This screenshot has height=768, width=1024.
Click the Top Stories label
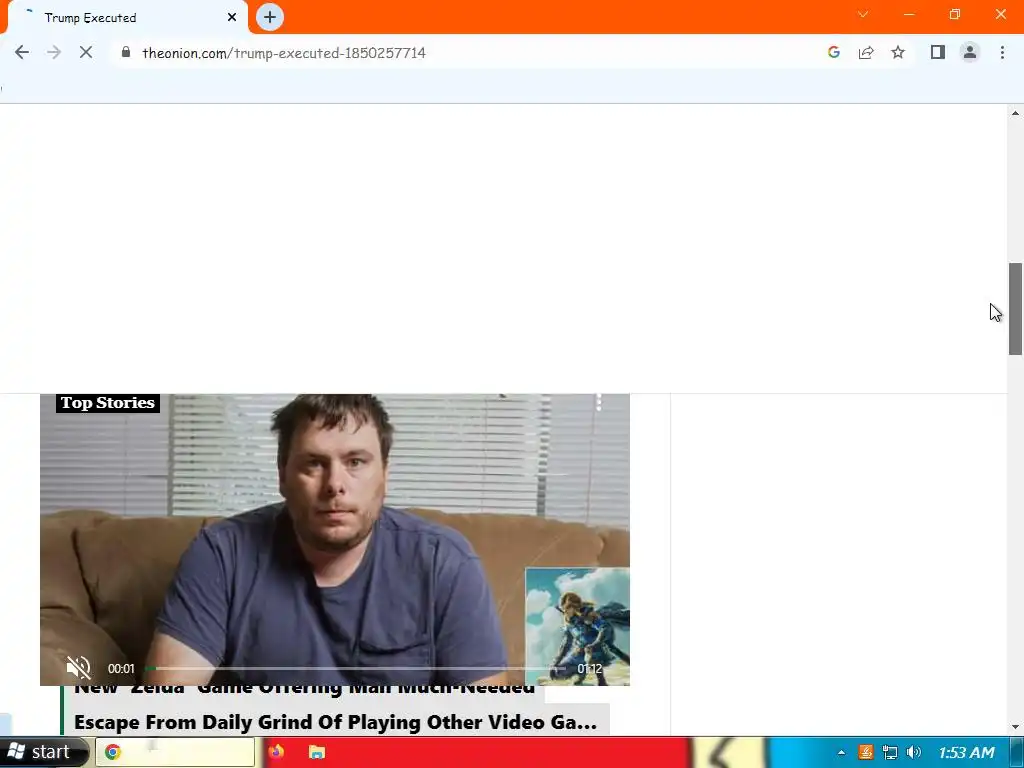pos(108,403)
